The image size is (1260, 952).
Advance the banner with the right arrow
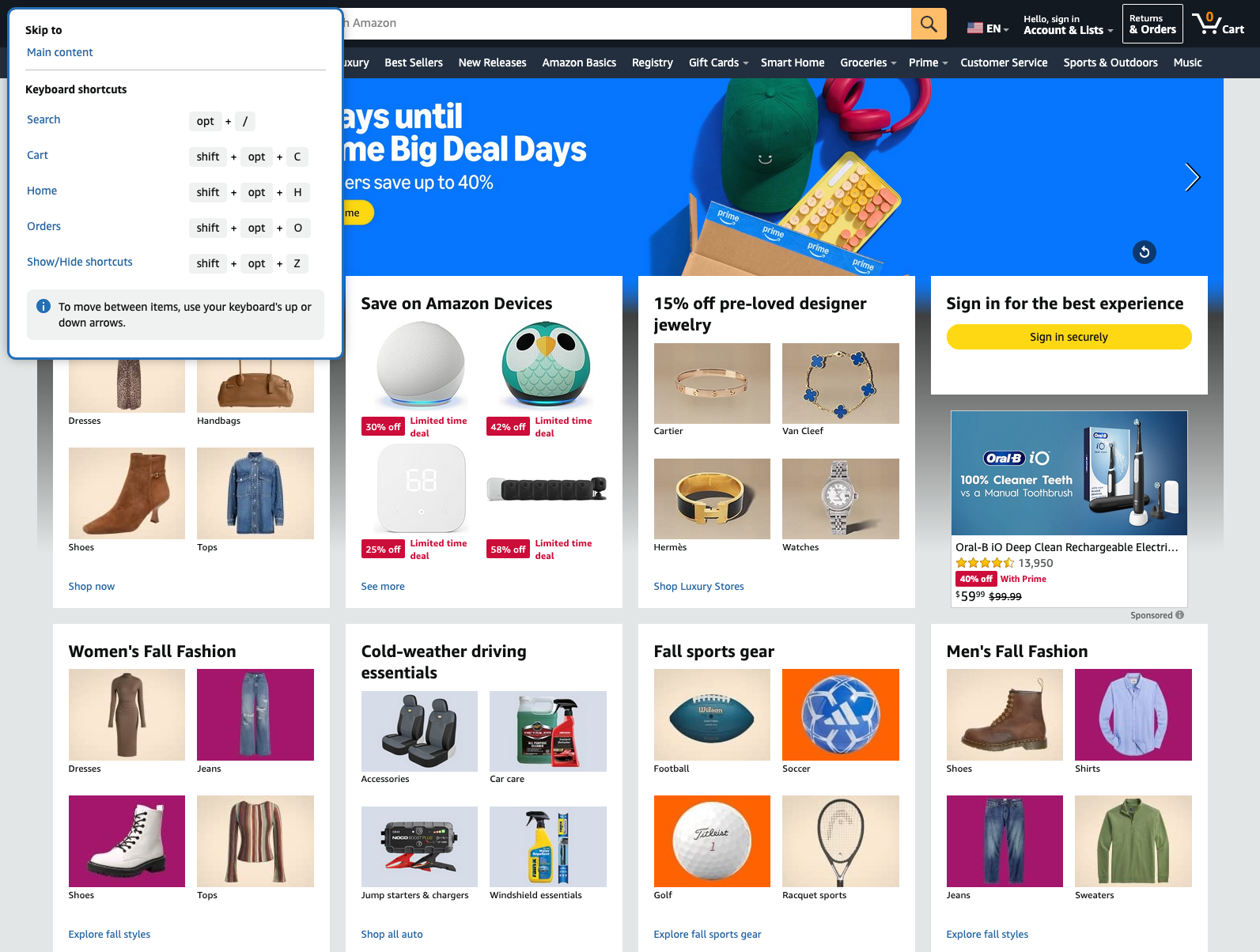(1192, 177)
